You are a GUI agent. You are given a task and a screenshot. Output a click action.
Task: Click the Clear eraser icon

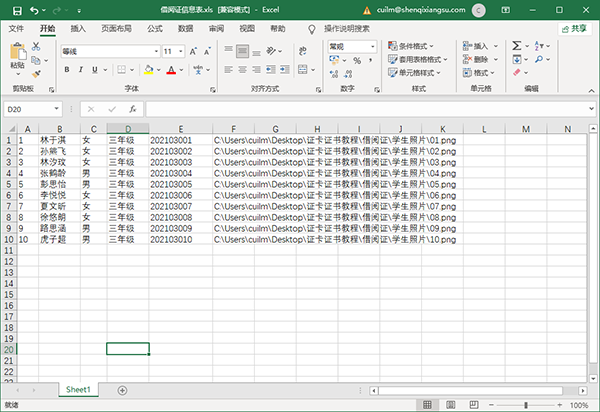[x=517, y=72]
